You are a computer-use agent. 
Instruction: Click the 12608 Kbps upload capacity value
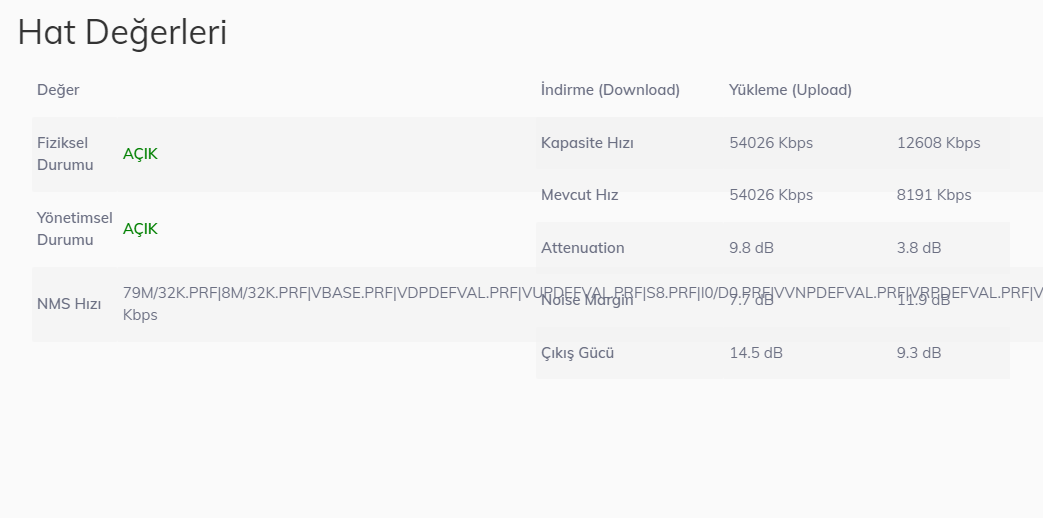coord(938,143)
